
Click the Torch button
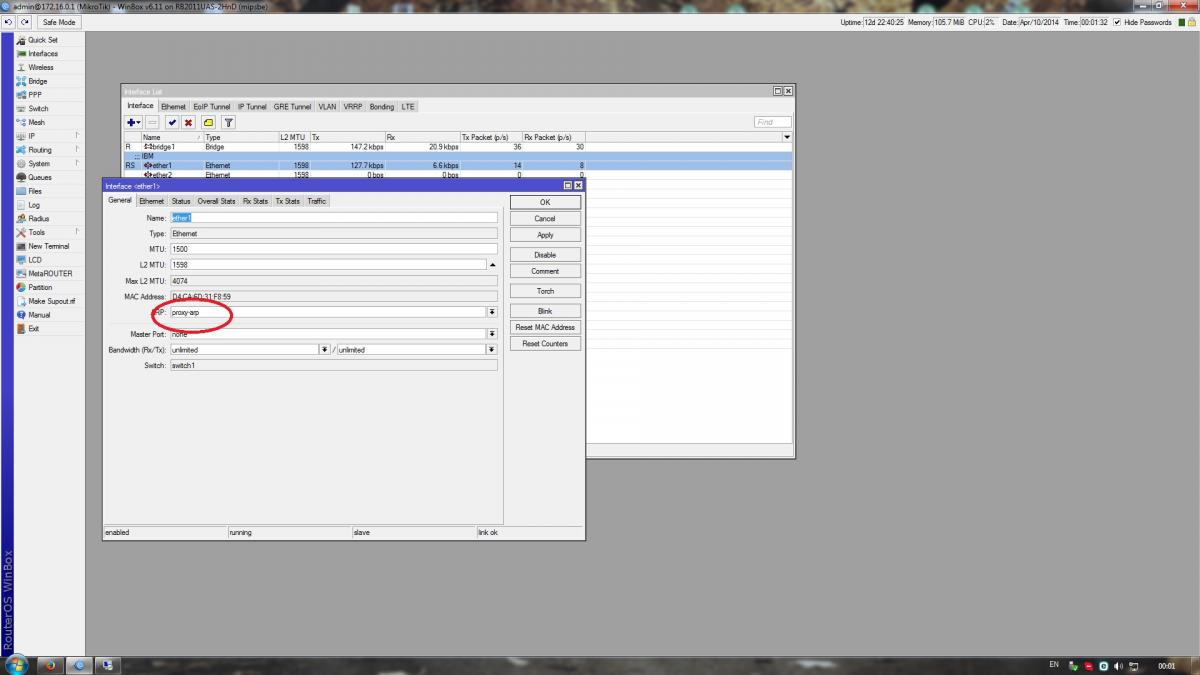545,291
